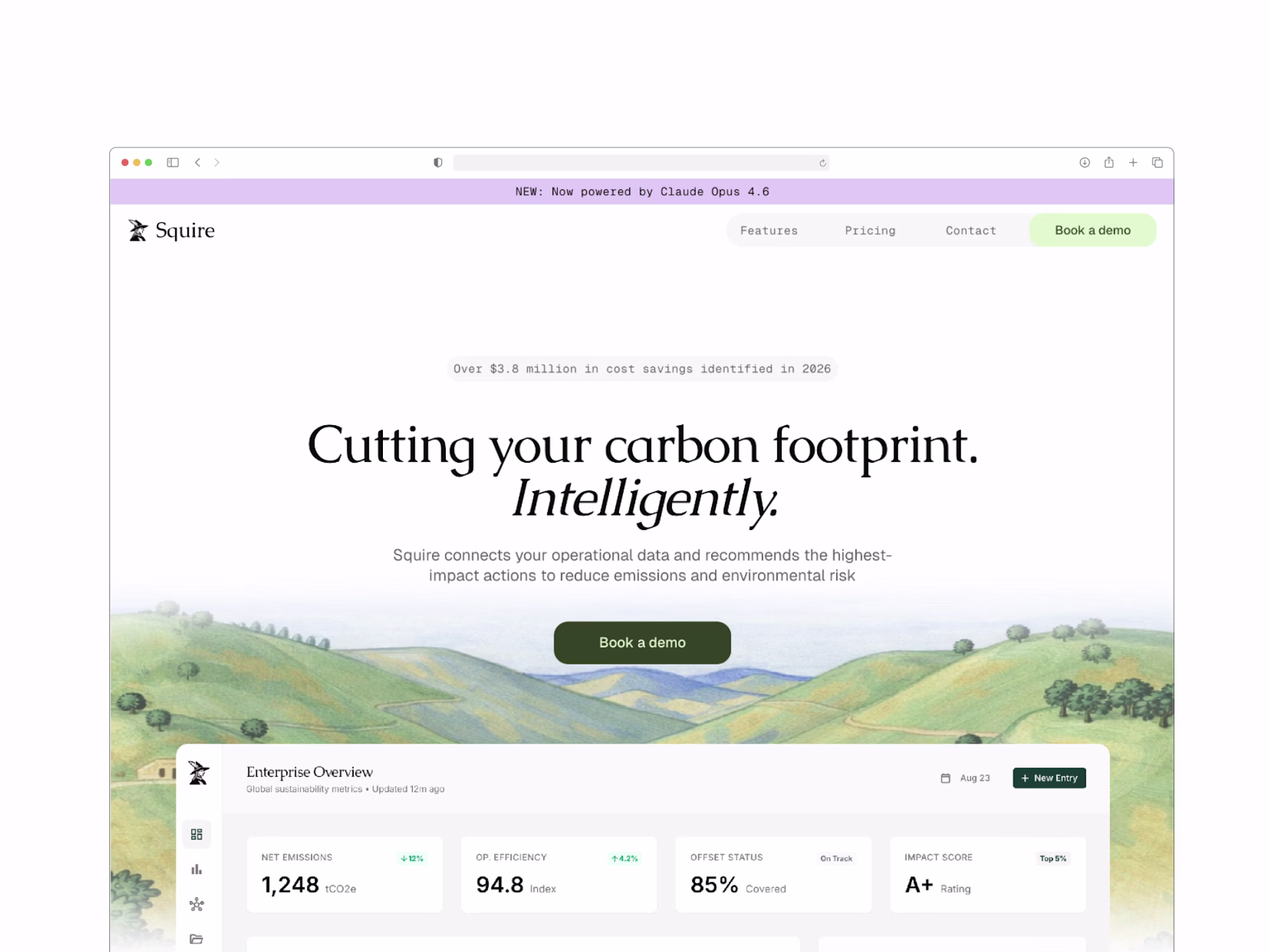
Task: Go to the Pricing nav item
Action: pos(870,230)
